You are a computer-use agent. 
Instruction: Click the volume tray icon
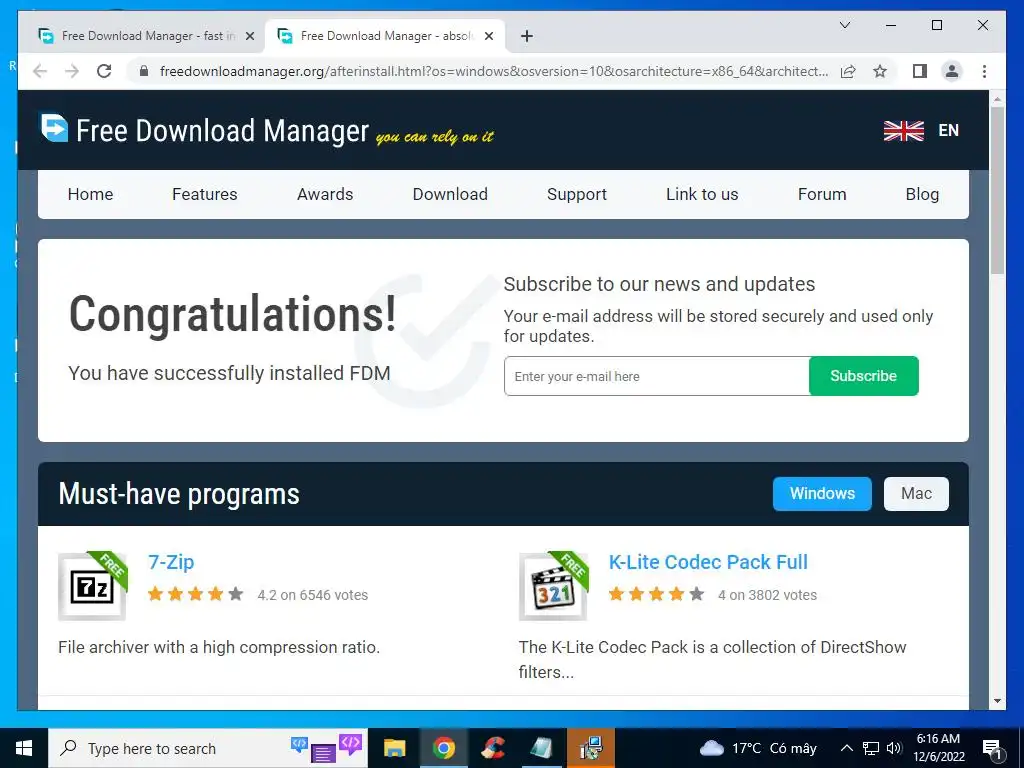coord(894,748)
